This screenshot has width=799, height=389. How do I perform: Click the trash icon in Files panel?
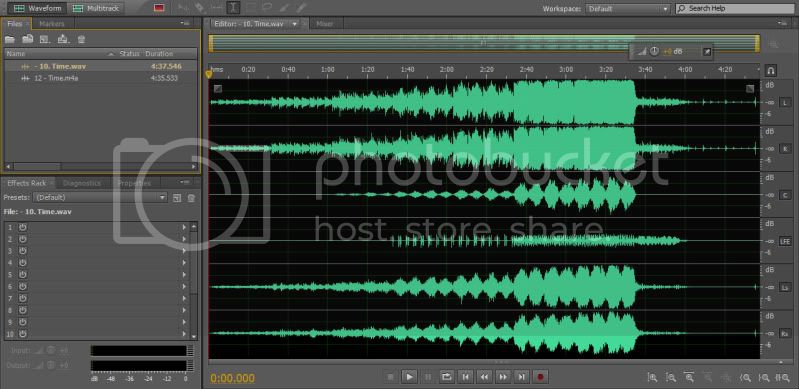81,39
